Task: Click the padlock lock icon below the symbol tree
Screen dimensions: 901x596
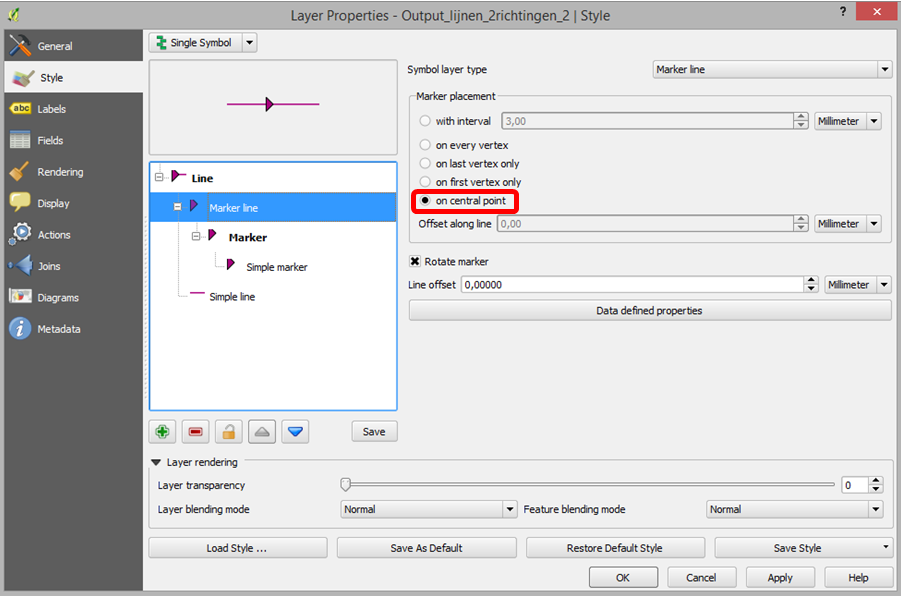Action: click(x=228, y=431)
